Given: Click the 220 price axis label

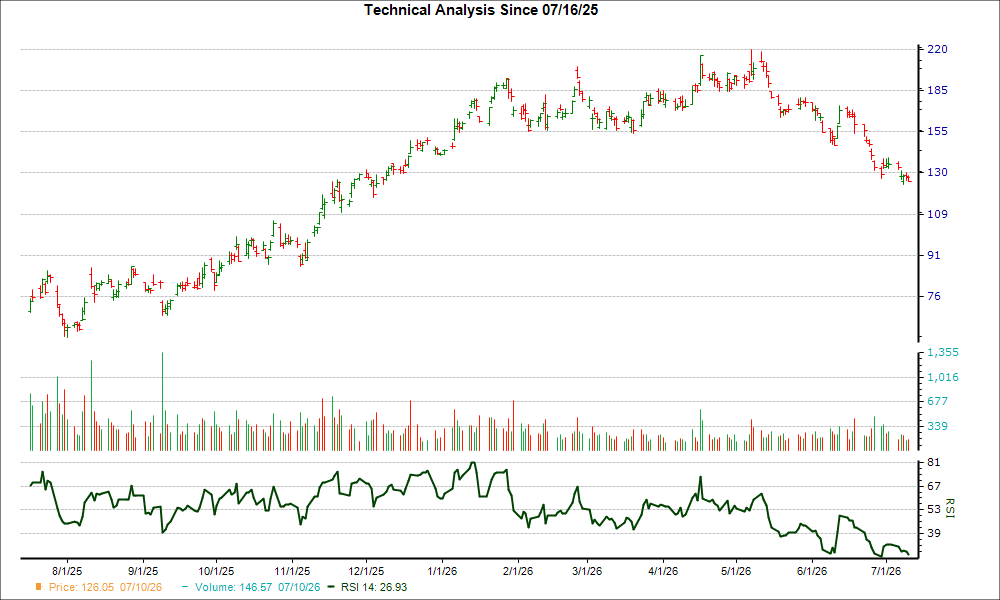Looking at the screenshot, I should (937, 49).
